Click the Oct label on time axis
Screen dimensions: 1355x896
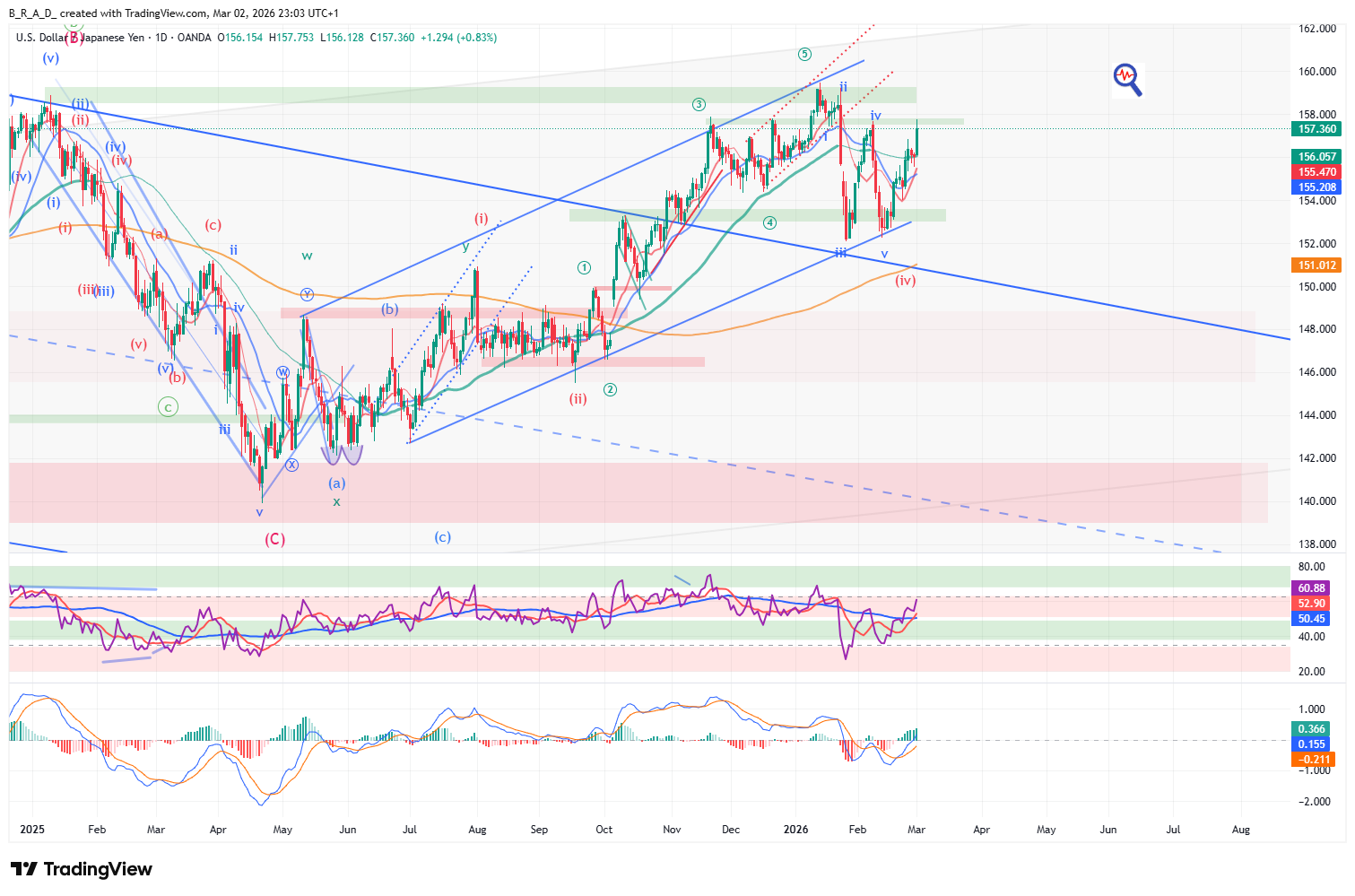604,830
